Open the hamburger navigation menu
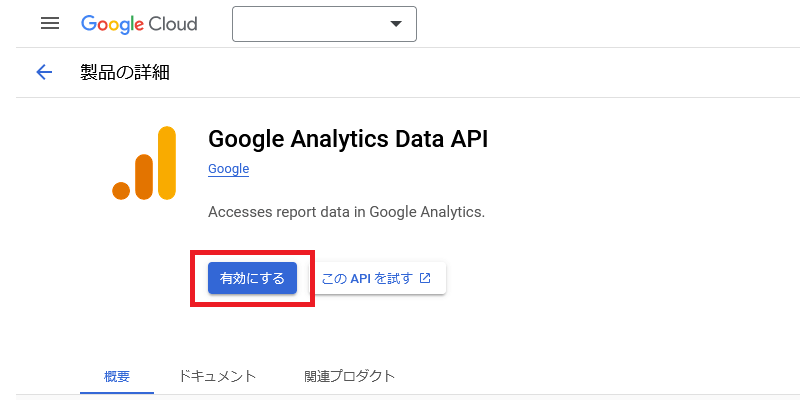This screenshot has height=400, width=800. pos(50,24)
